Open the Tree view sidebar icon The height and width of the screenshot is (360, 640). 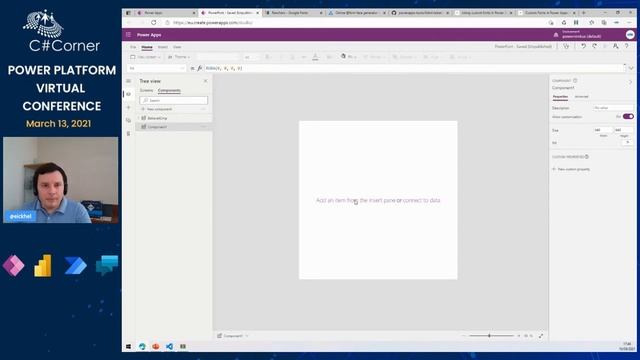(129, 94)
